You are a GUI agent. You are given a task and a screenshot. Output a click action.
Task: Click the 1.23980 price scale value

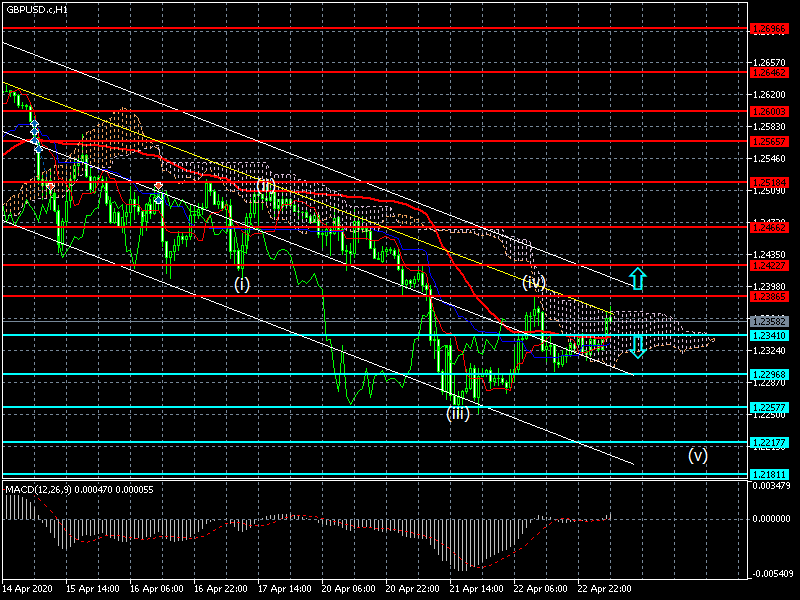click(x=769, y=286)
